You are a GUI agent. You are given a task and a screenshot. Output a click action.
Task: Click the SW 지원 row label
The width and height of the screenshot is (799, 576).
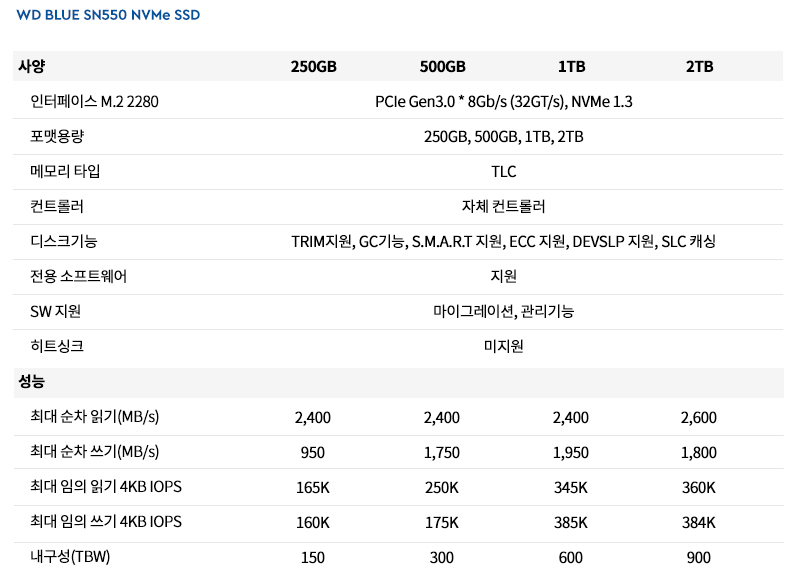tap(56, 311)
